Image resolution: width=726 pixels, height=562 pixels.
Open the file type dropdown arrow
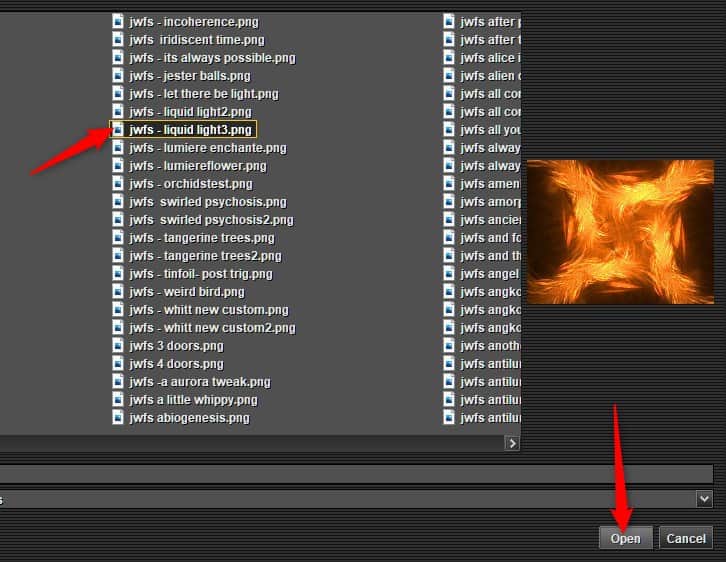tap(704, 499)
